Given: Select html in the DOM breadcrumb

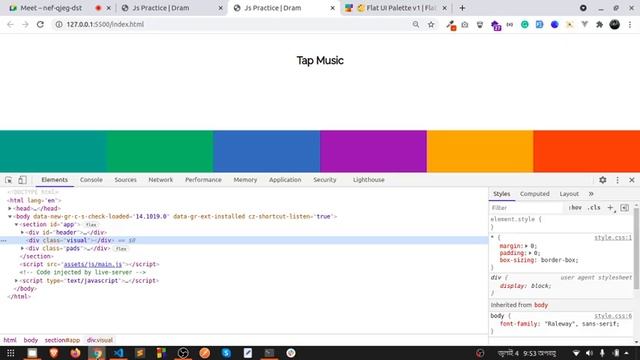Looking at the screenshot, I should [x=10, y=340].
